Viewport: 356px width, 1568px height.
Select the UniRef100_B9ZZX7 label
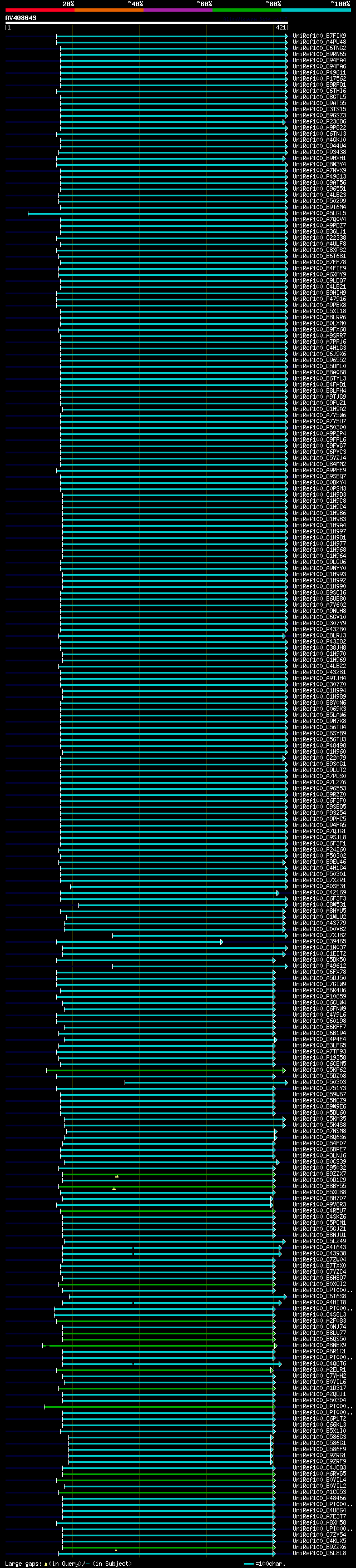[319, 1174]
